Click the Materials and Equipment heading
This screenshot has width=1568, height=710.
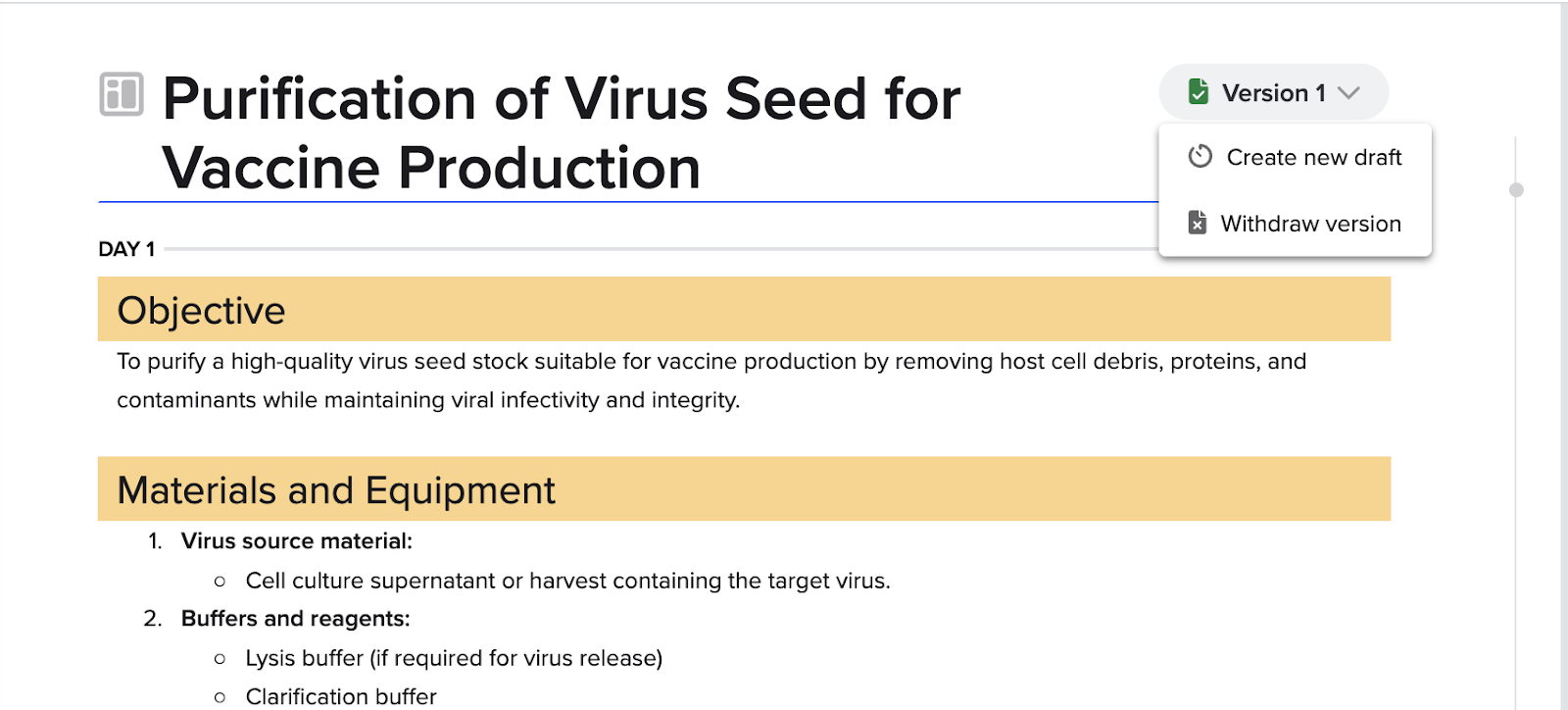coord(336,490)
